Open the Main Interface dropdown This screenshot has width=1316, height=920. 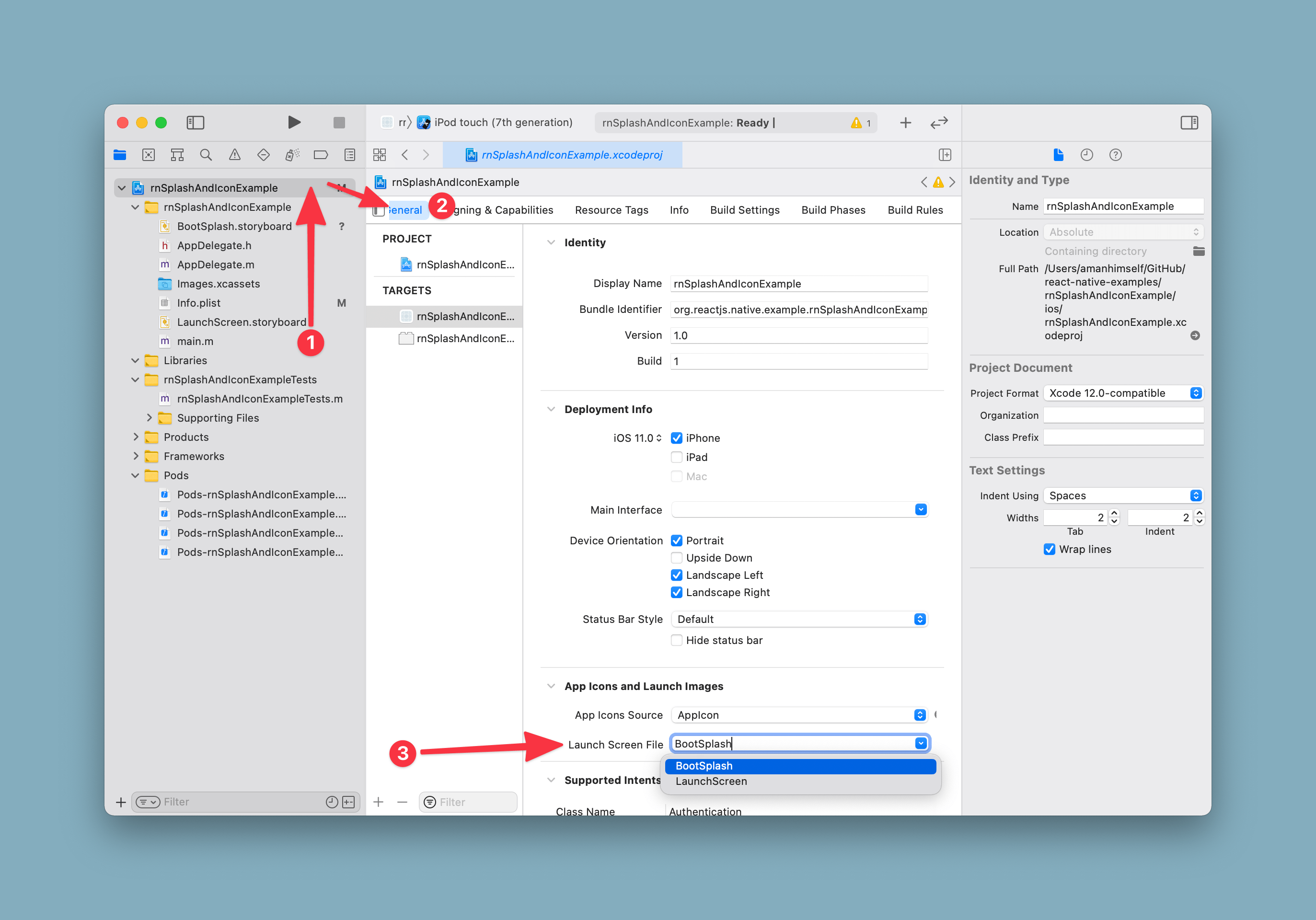921,509
